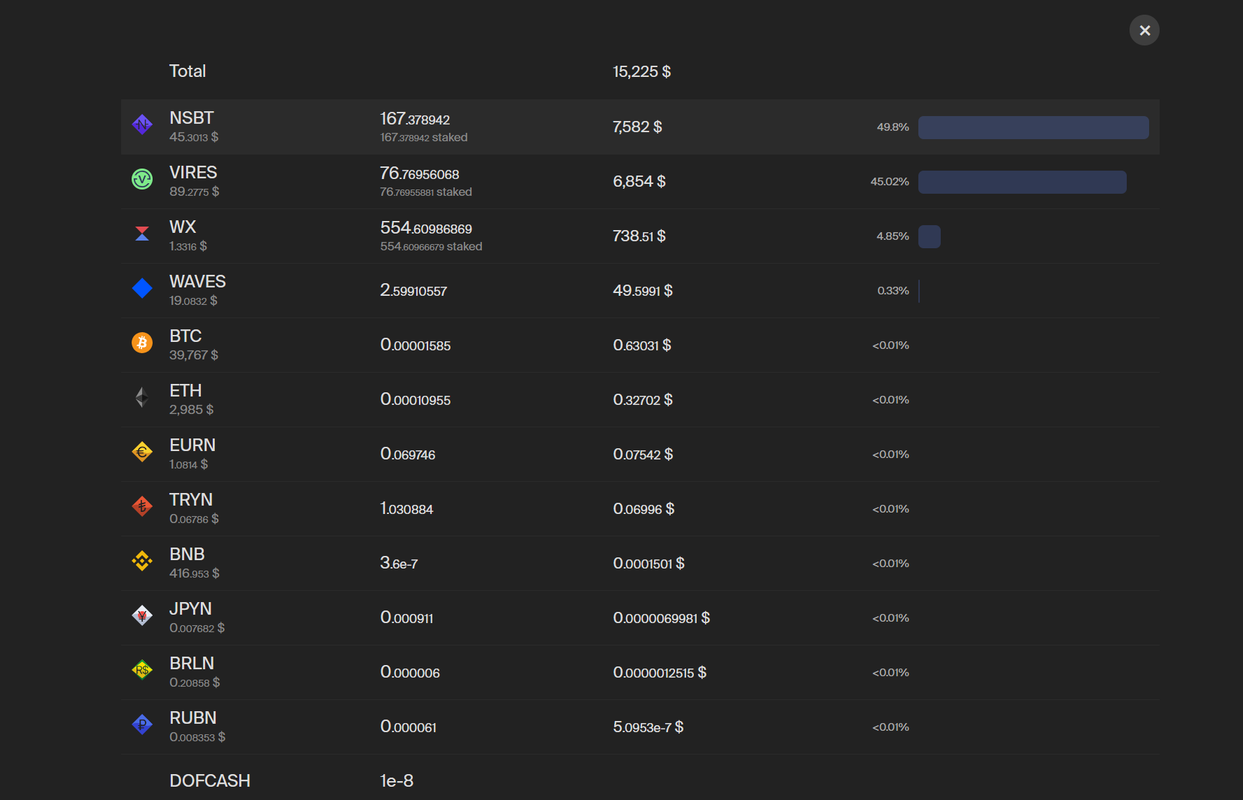The height and width of the screenshot is (800, 1243).
Task: Select the NSBT token name
Action: tap(192, 118)
